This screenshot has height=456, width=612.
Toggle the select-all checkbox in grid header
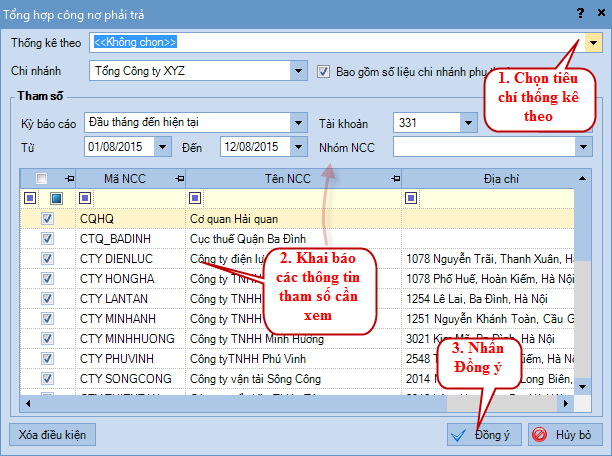point(42,178)
